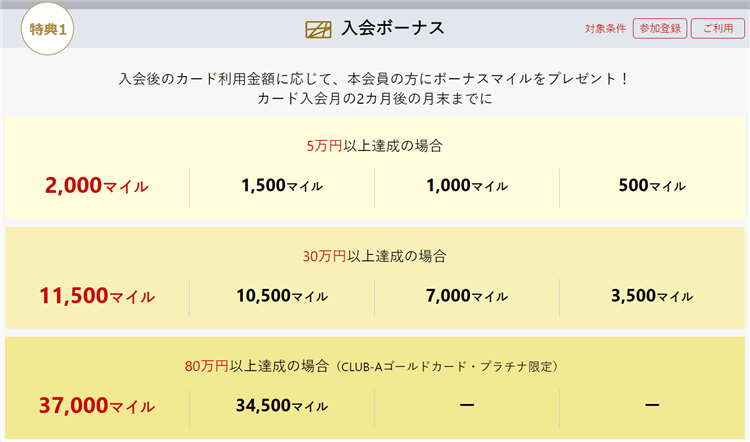This screenshot has height=442, width=750.
Task: Click the 10,500マイル value
Action: tap(282, 296)
